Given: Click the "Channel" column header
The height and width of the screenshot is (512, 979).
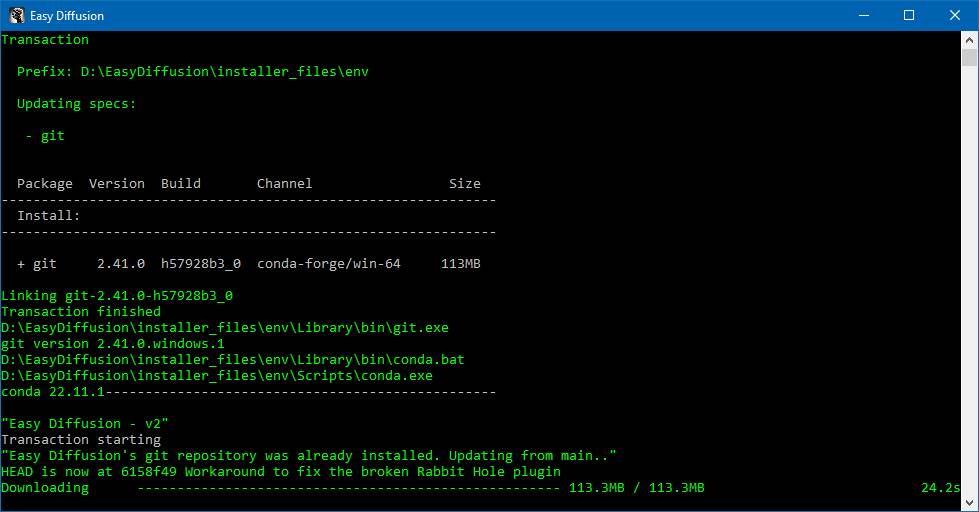Looking at the screenshot, I should [x=284, y=184].
